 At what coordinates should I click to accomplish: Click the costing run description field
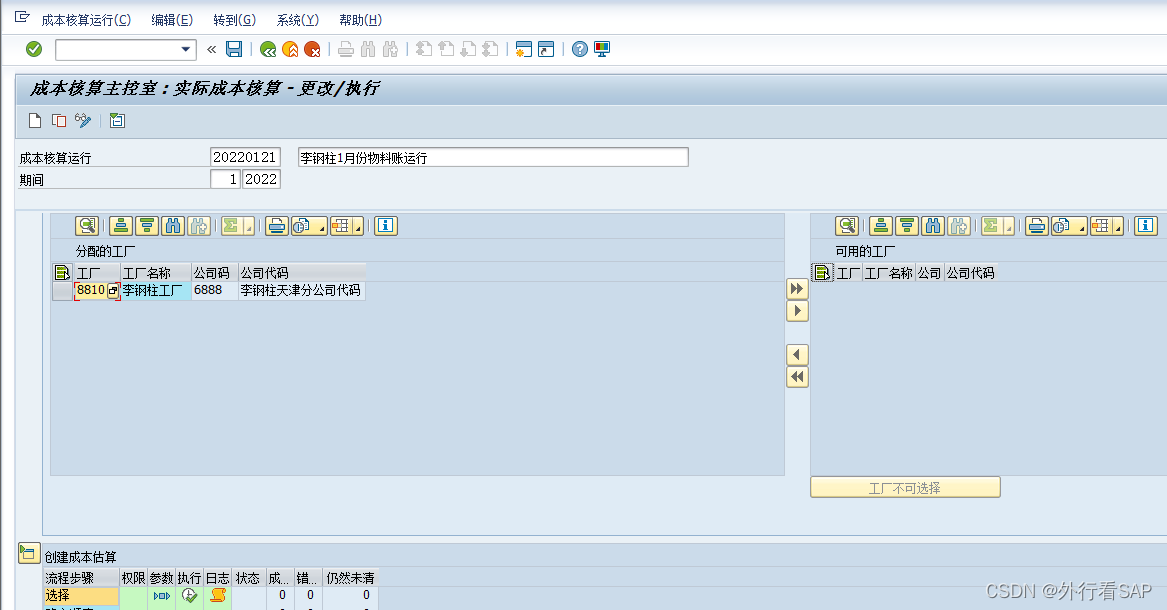coord(493,158)
